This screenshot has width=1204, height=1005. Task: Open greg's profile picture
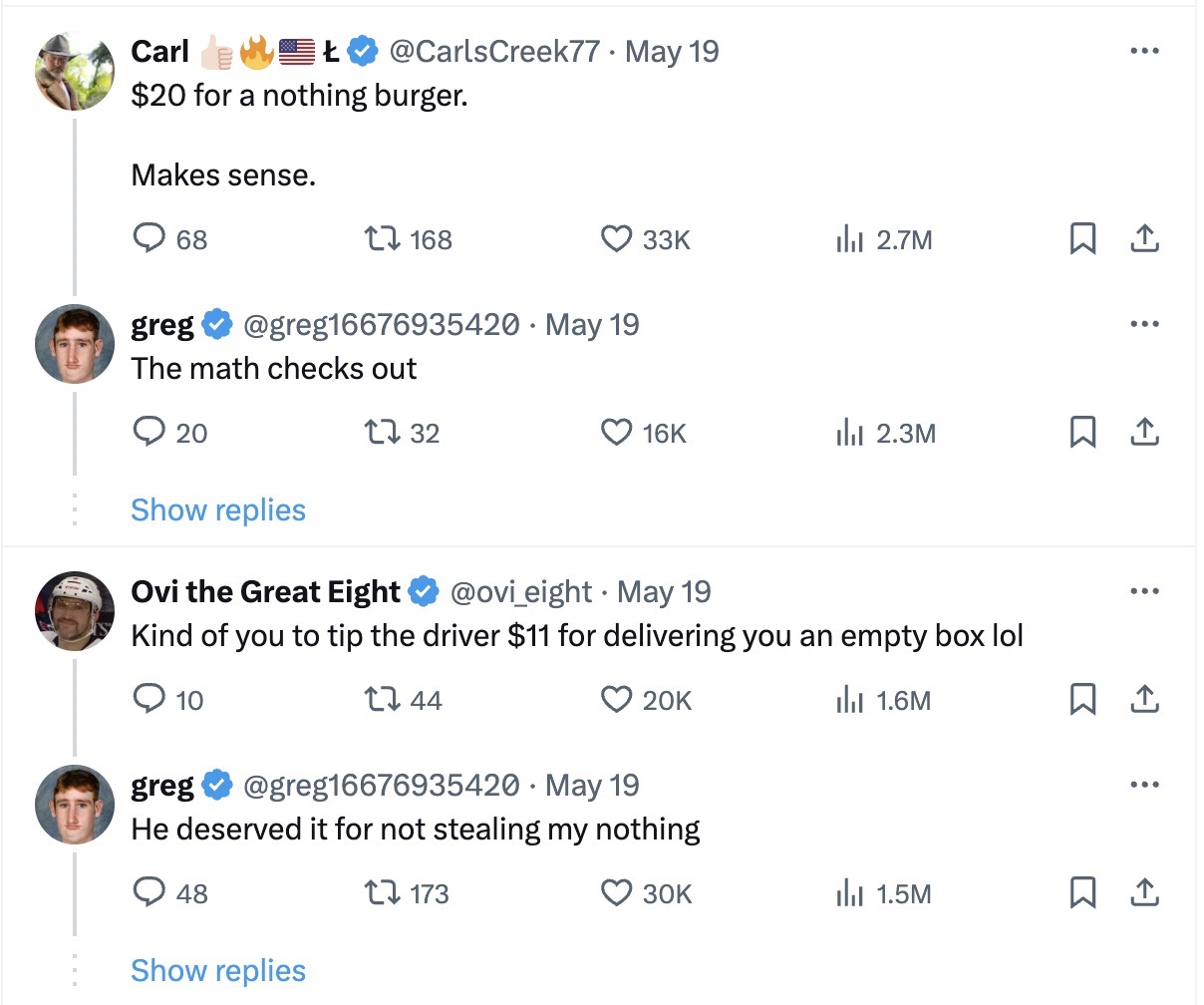tap(74, 344)
